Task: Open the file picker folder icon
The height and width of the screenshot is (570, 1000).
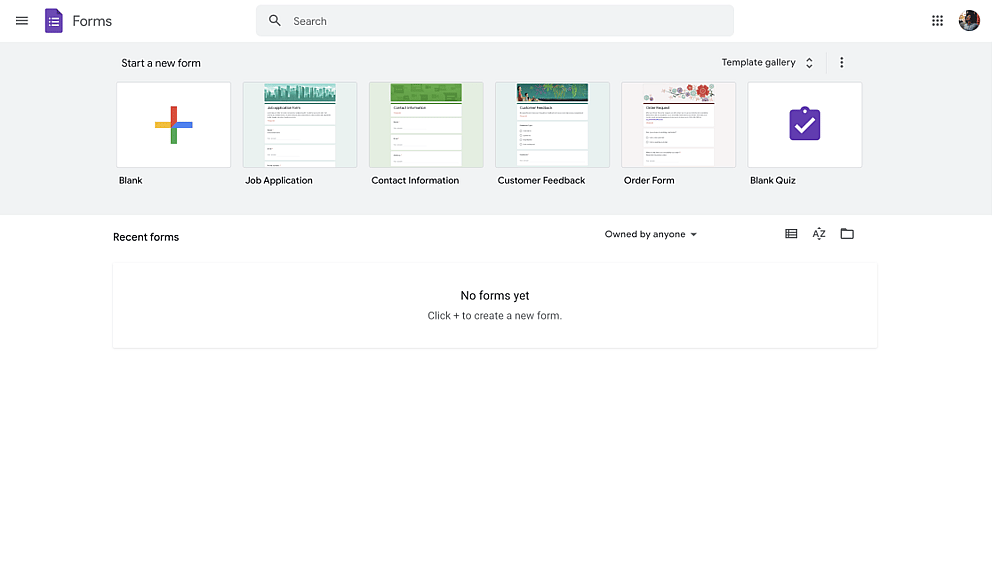Action: [x=847, y=234]
